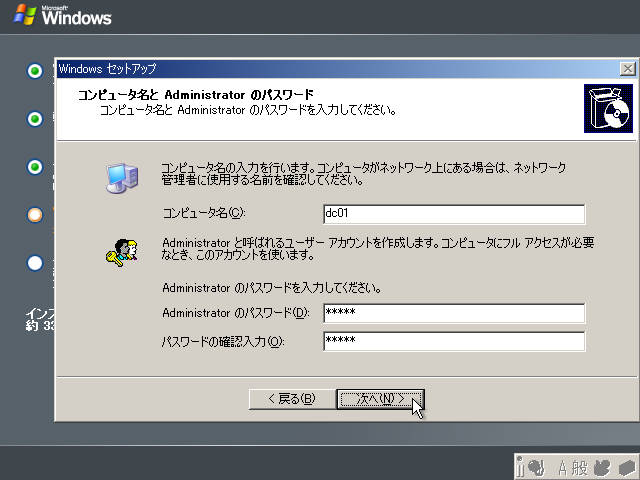Open the IME conversion mode '般' button
This screenshot has width=640, height=480.
[580, 468]
